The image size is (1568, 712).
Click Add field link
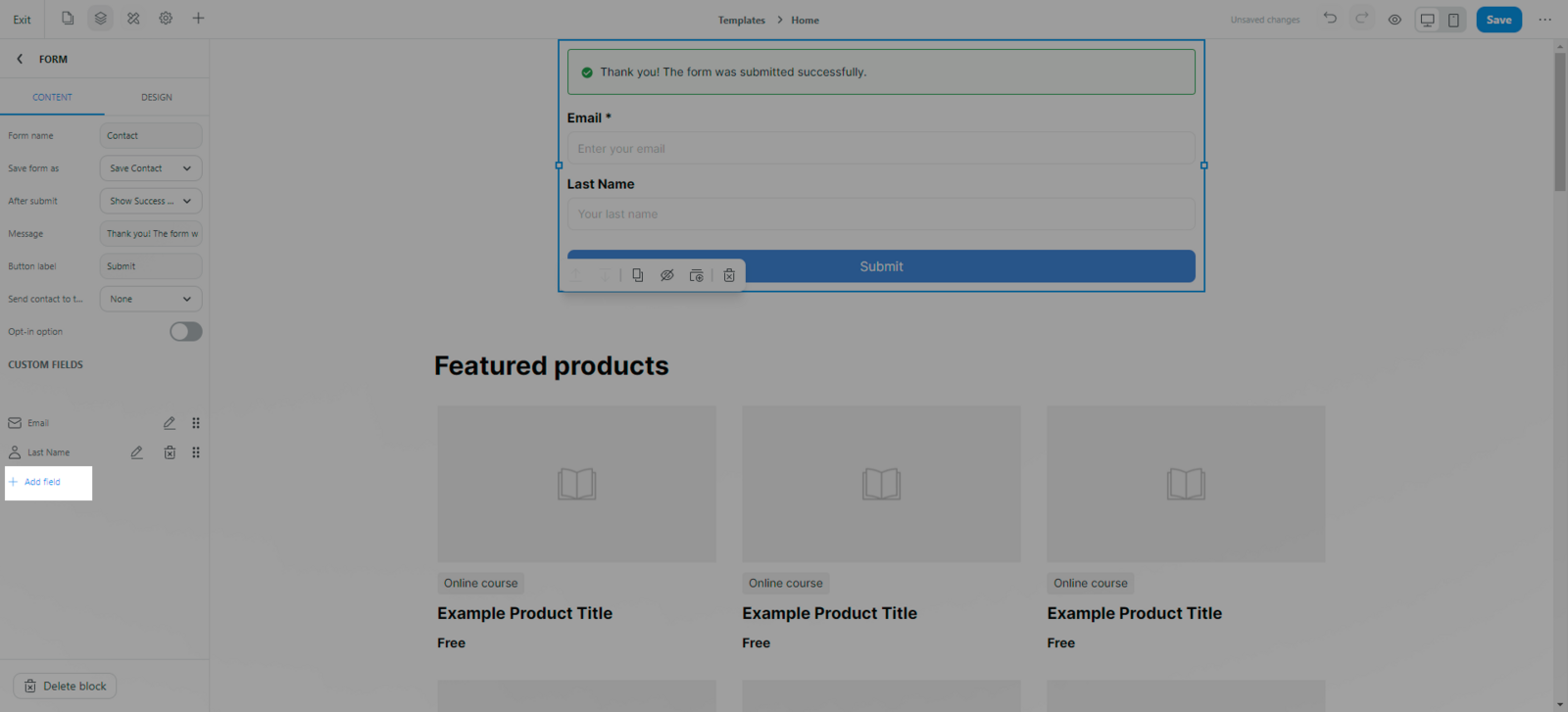[42, 482]
